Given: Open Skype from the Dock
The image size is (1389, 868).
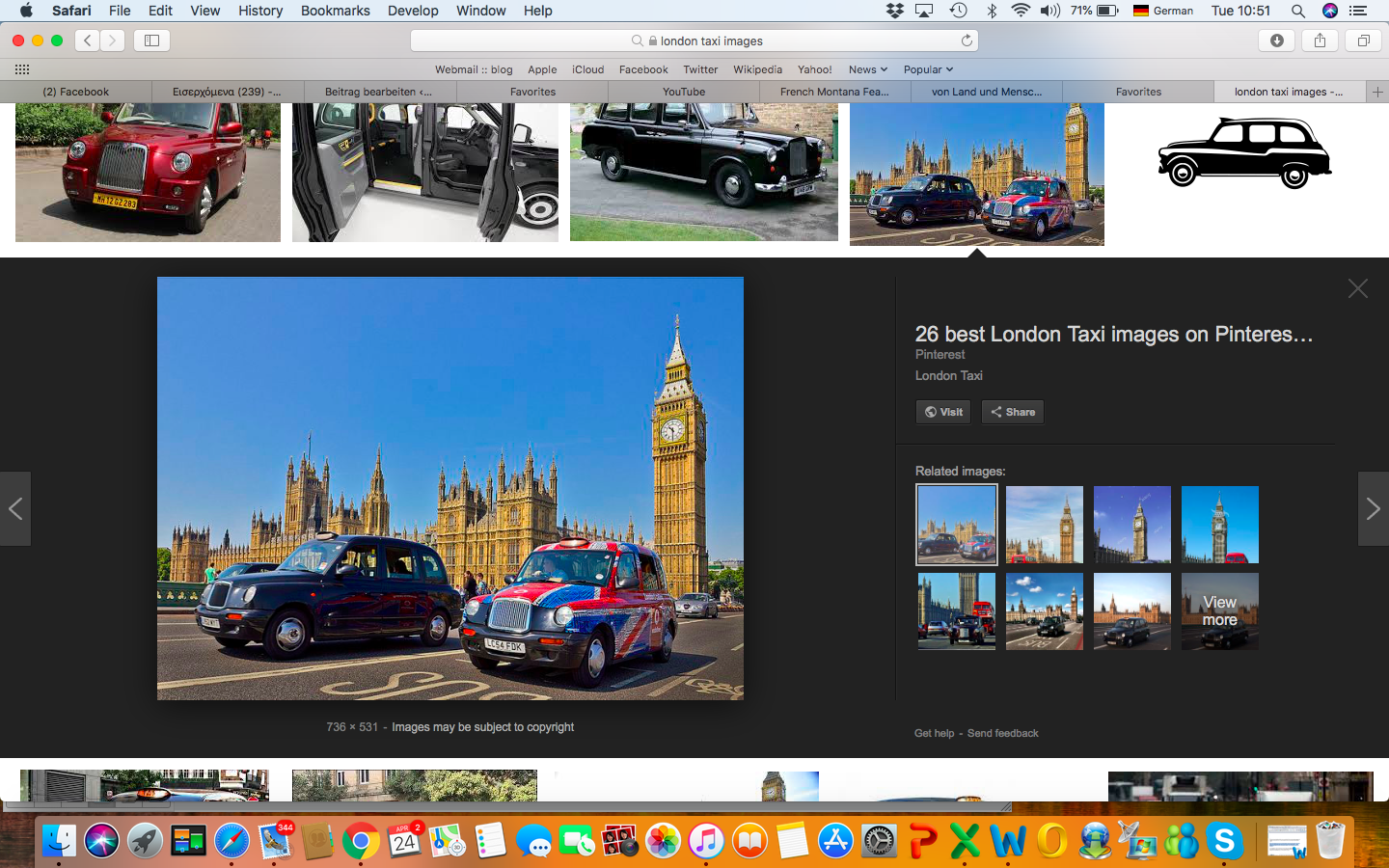Looking at the screenshot, I should point(1225,841).
